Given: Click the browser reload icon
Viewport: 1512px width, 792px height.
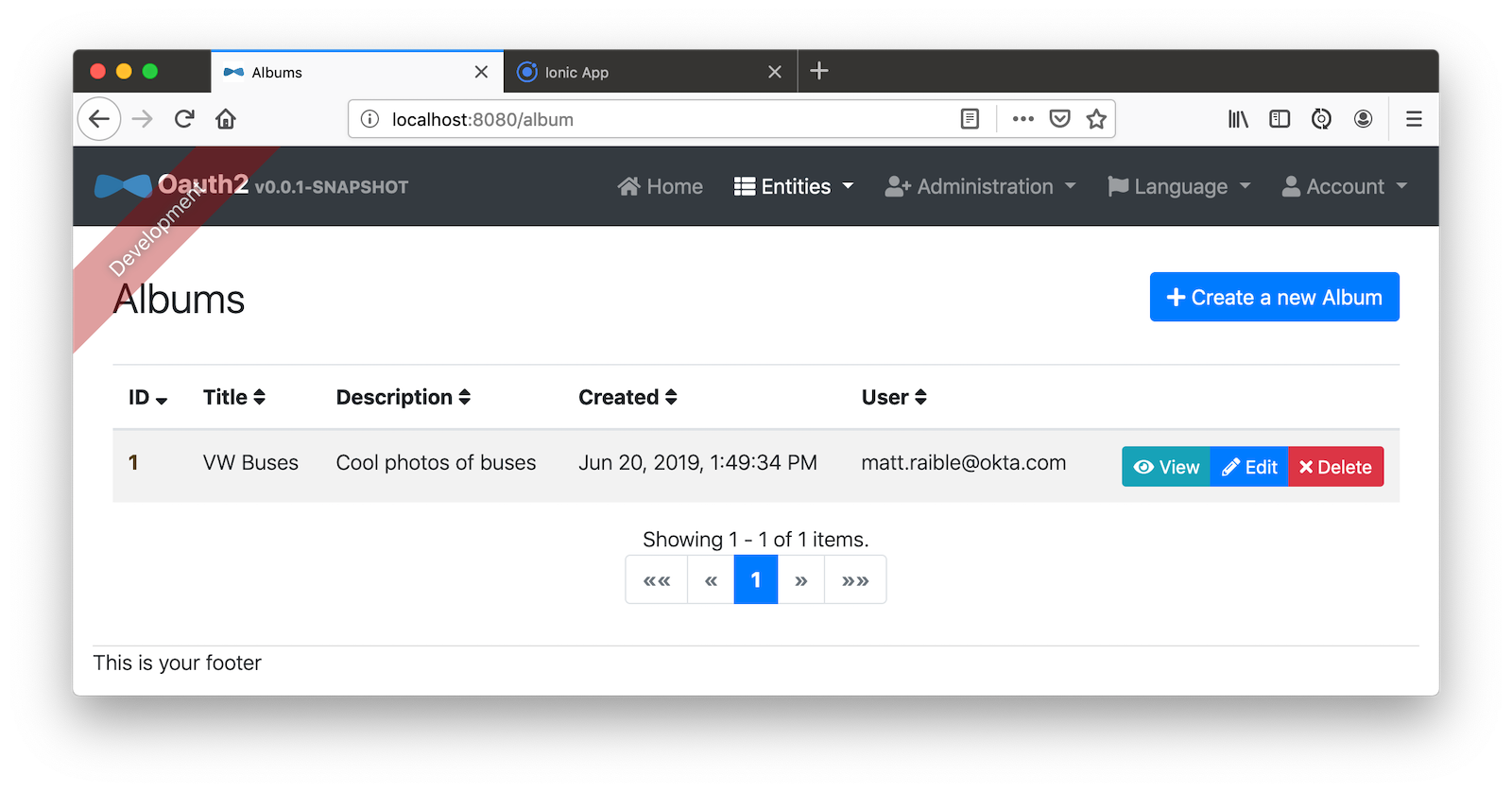Looking at the screenshot, I should [184, 119].
